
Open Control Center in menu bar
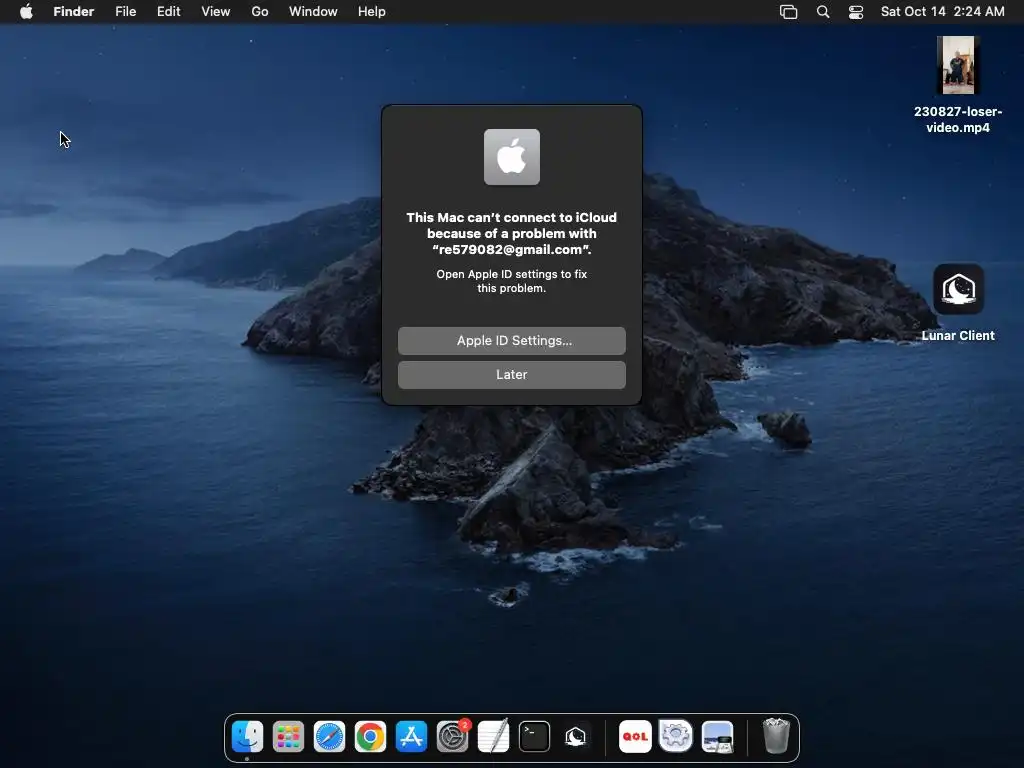(856, 12)
